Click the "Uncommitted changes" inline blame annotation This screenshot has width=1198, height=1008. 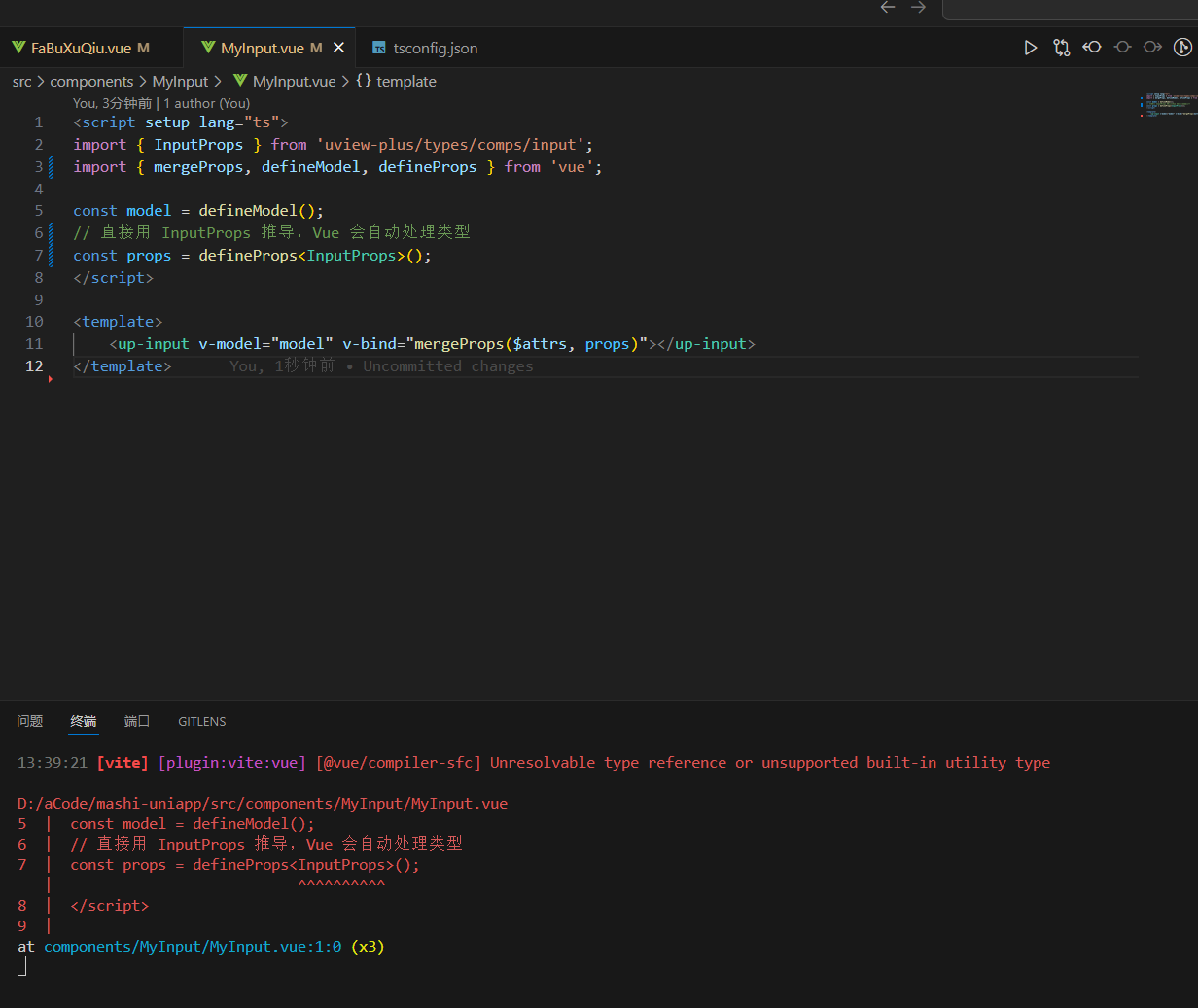[x=448, y=366]
